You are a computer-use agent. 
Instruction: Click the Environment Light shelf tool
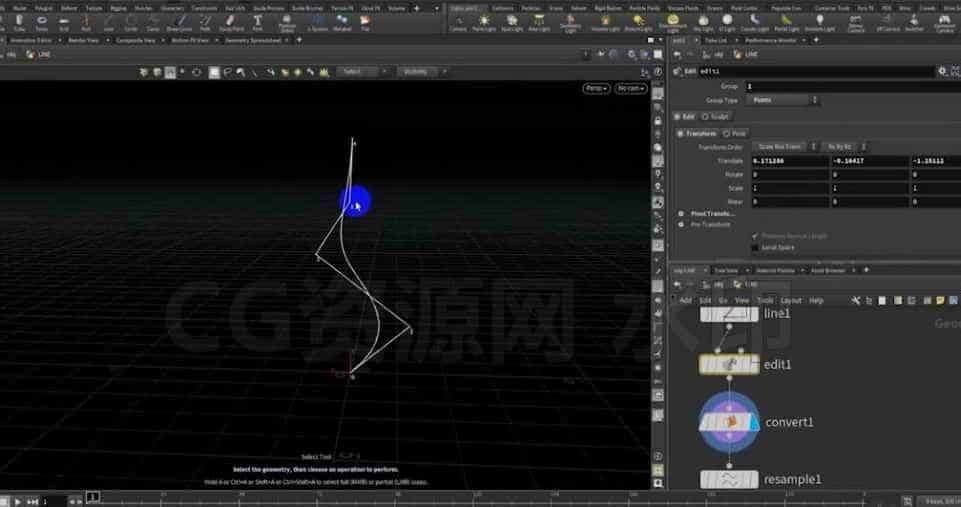click(672, 23)
